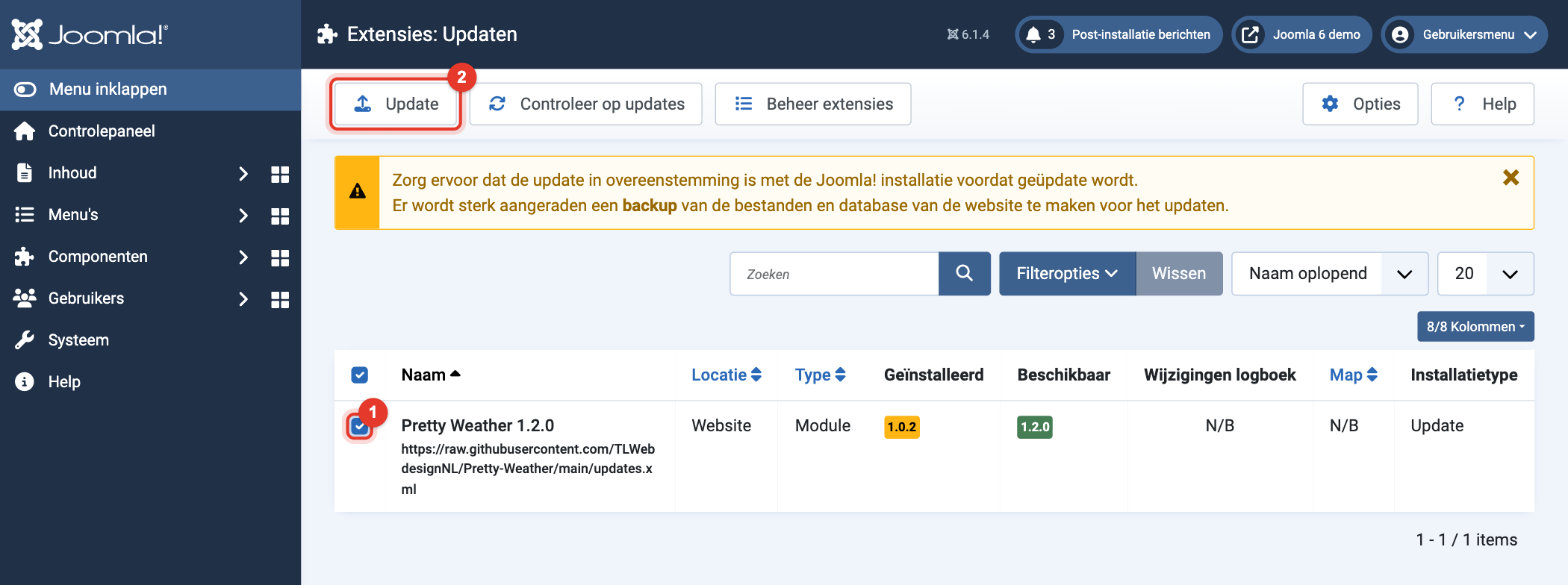Image resolution: width=1568 pixels, height=585 pixels.
Task: Open the Naam oplopend sort dropdown
Action: coord(1330,274)
